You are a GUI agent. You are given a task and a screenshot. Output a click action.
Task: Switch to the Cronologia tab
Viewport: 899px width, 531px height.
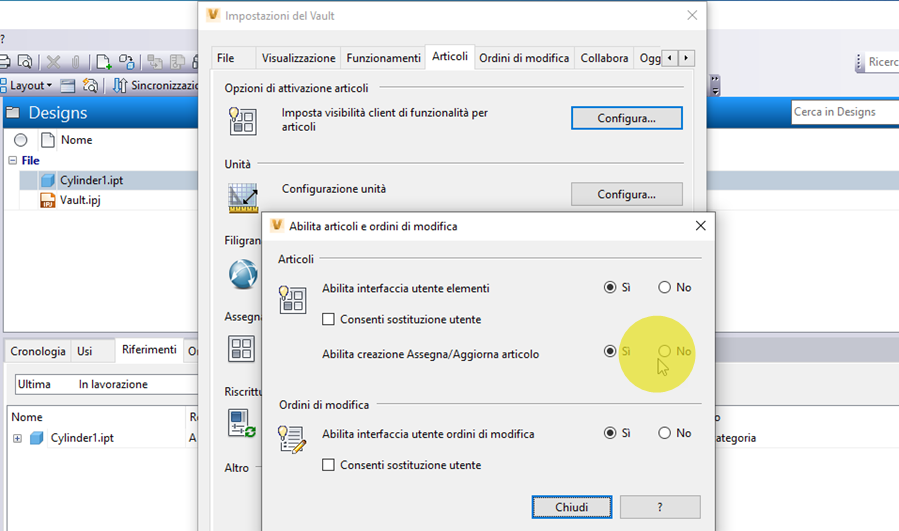[38, 351]
